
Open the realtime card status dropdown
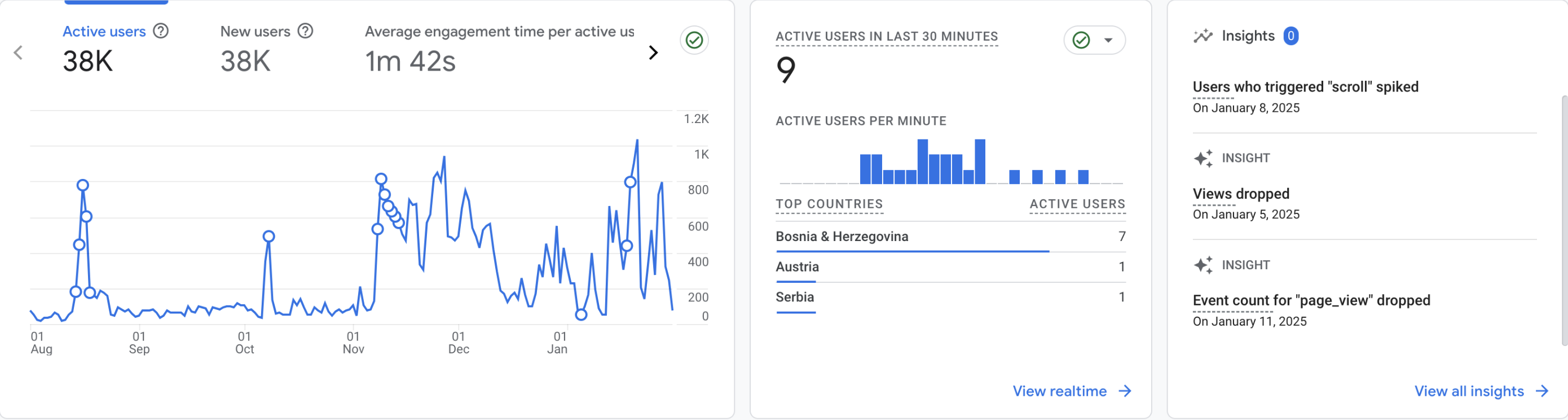1108,40
